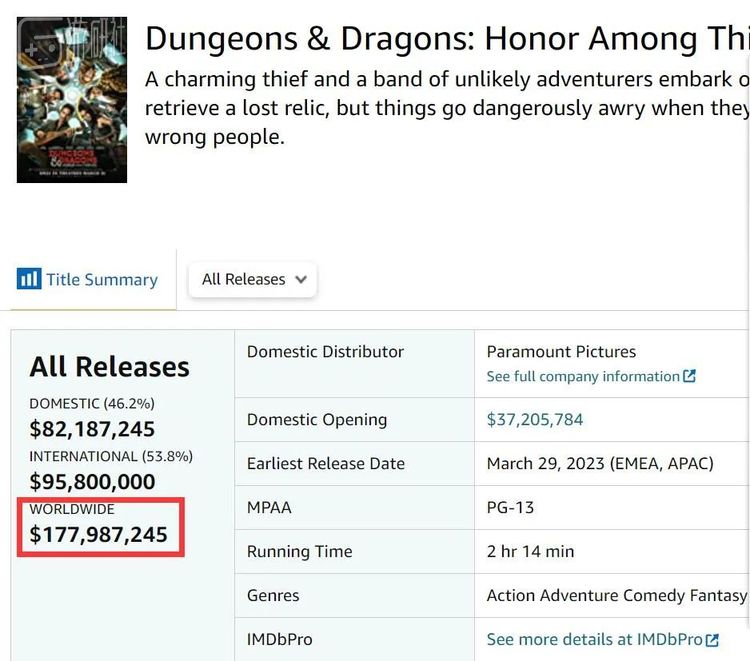The width and height of the screenshot is (750, 661).
Task: Open the All Releases dropdown
Action: tap(253, 280)
